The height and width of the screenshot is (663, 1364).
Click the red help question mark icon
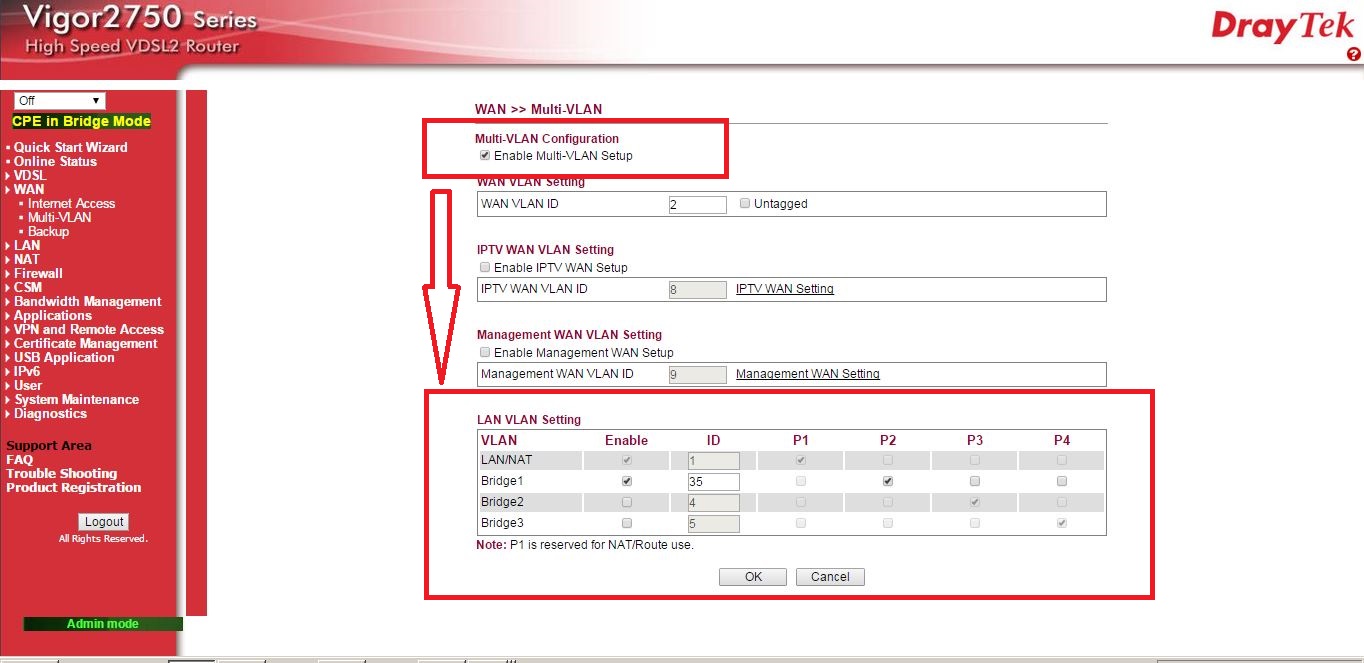[x=1354, y=54]
